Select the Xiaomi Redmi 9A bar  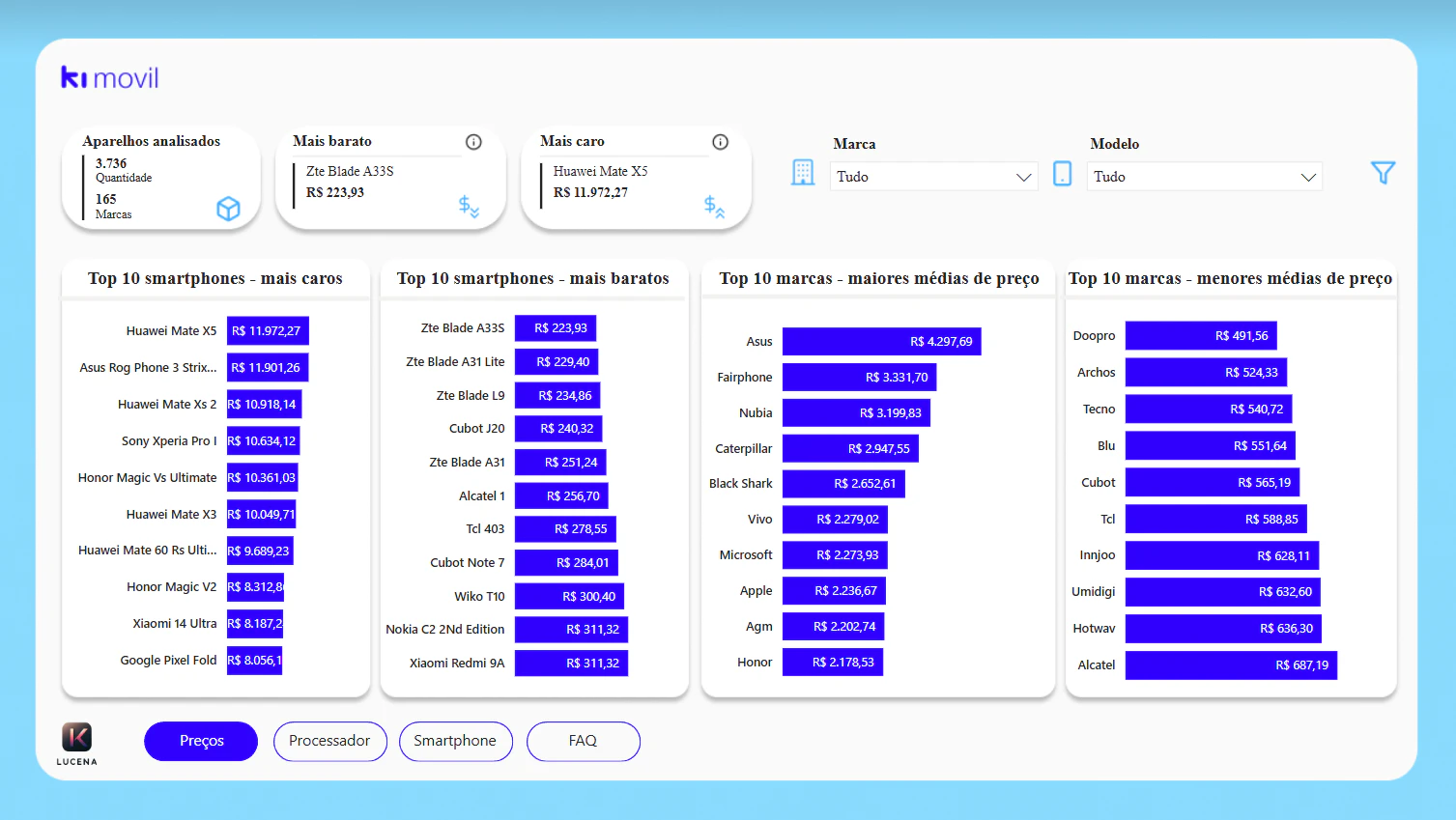(571, 663)
